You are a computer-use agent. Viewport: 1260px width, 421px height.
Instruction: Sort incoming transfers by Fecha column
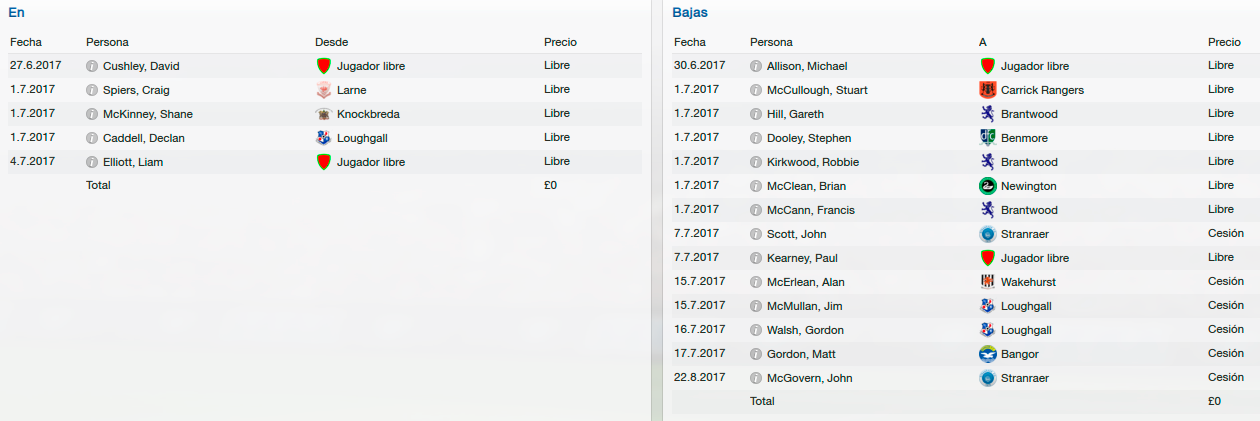pos(25,42)
